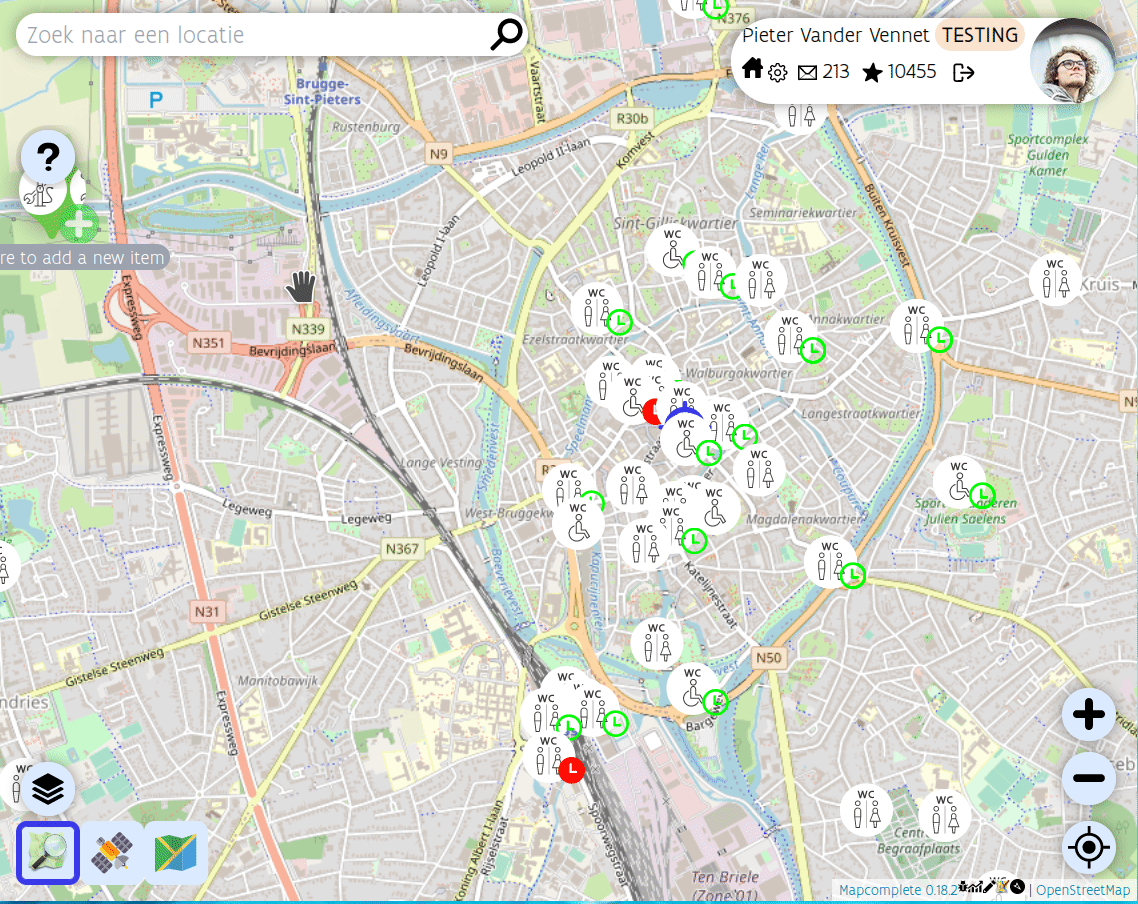1138x904 pixels.
Task: Select the red-clock WC marker near the station
Action: pyautogui.click(x=551, y=758)
